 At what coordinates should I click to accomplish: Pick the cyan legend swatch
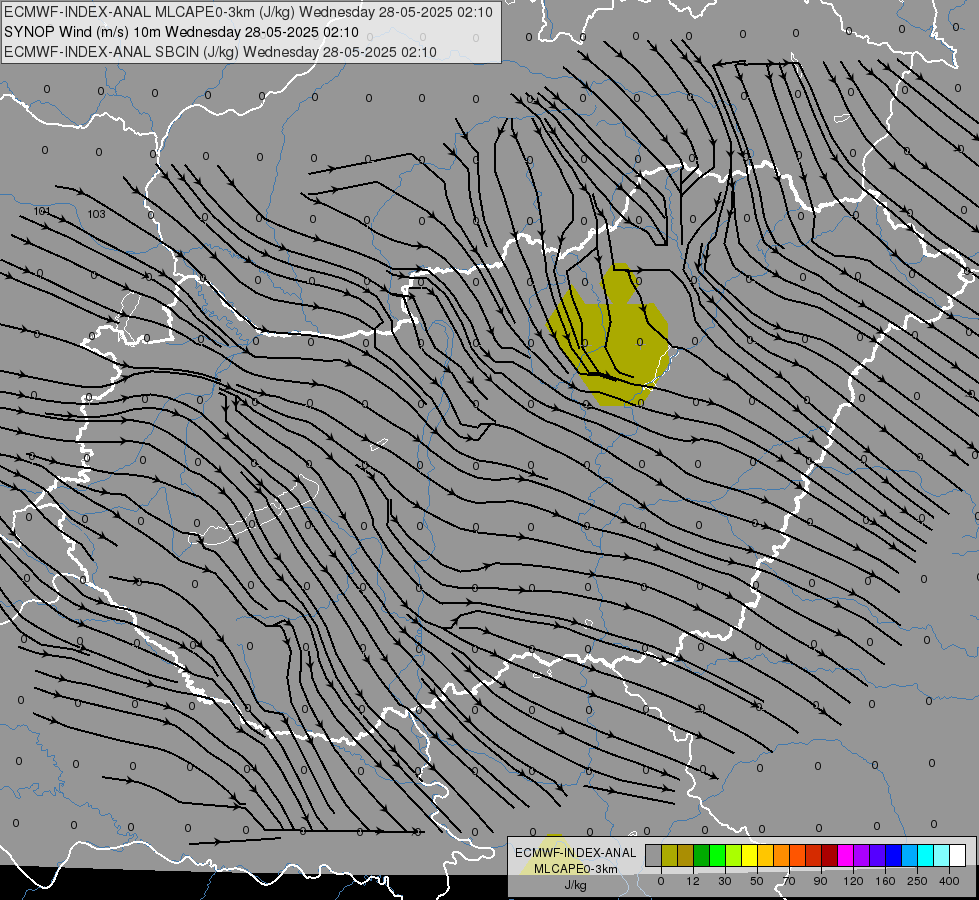pyautogui.click(x=926, y=855)
